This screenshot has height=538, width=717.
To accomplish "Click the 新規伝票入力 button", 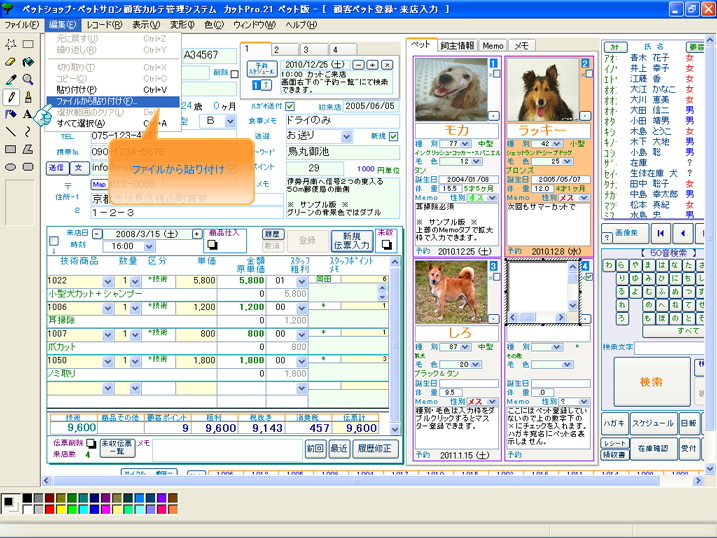I will pos(351,241).
